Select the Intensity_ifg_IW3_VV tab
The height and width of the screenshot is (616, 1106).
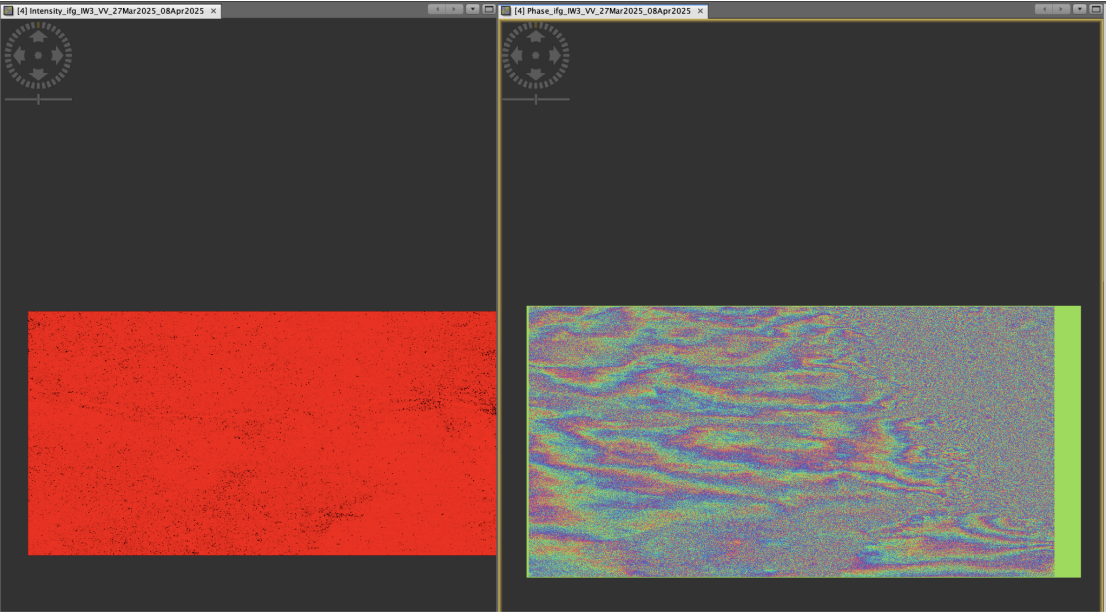pyautogui.click(x=110, y=11)
